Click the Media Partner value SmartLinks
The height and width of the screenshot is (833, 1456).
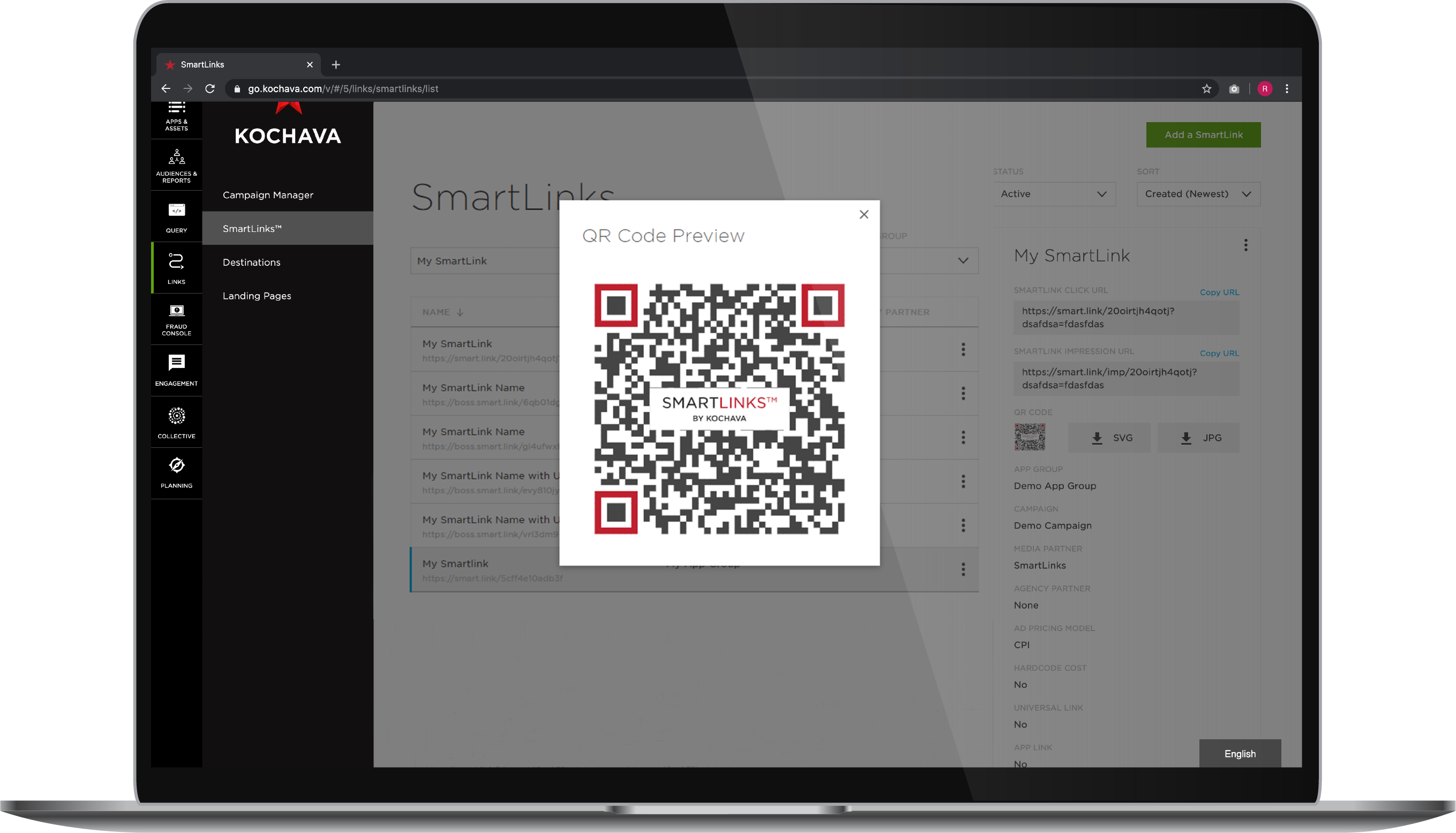pos(1040,566)
